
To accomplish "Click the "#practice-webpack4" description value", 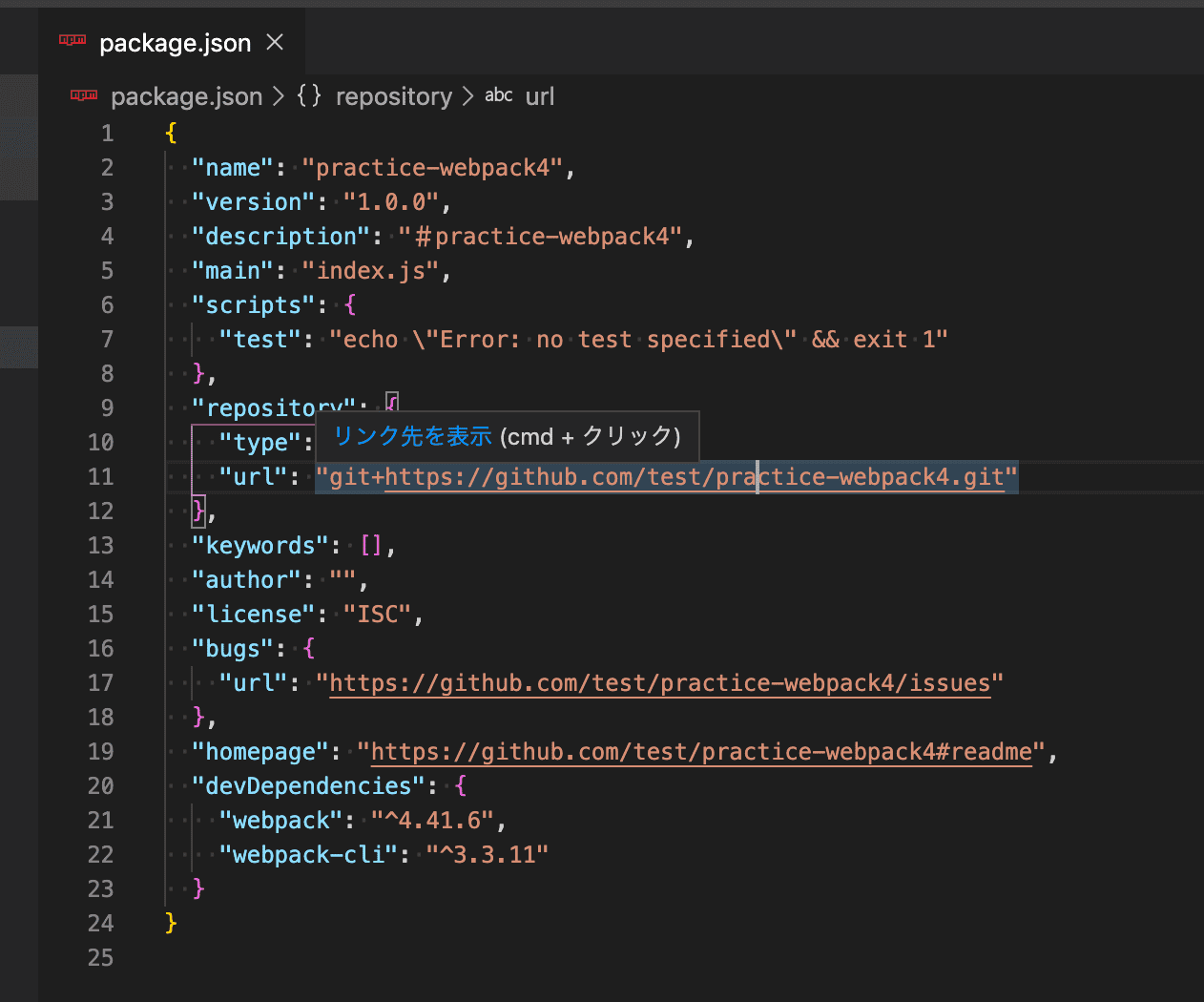I will click(x=541, y=236).
